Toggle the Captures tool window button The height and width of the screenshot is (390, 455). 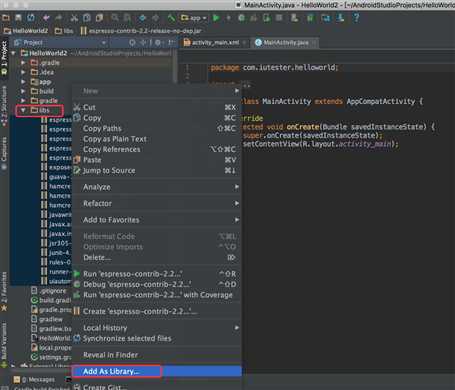[4, 152]
